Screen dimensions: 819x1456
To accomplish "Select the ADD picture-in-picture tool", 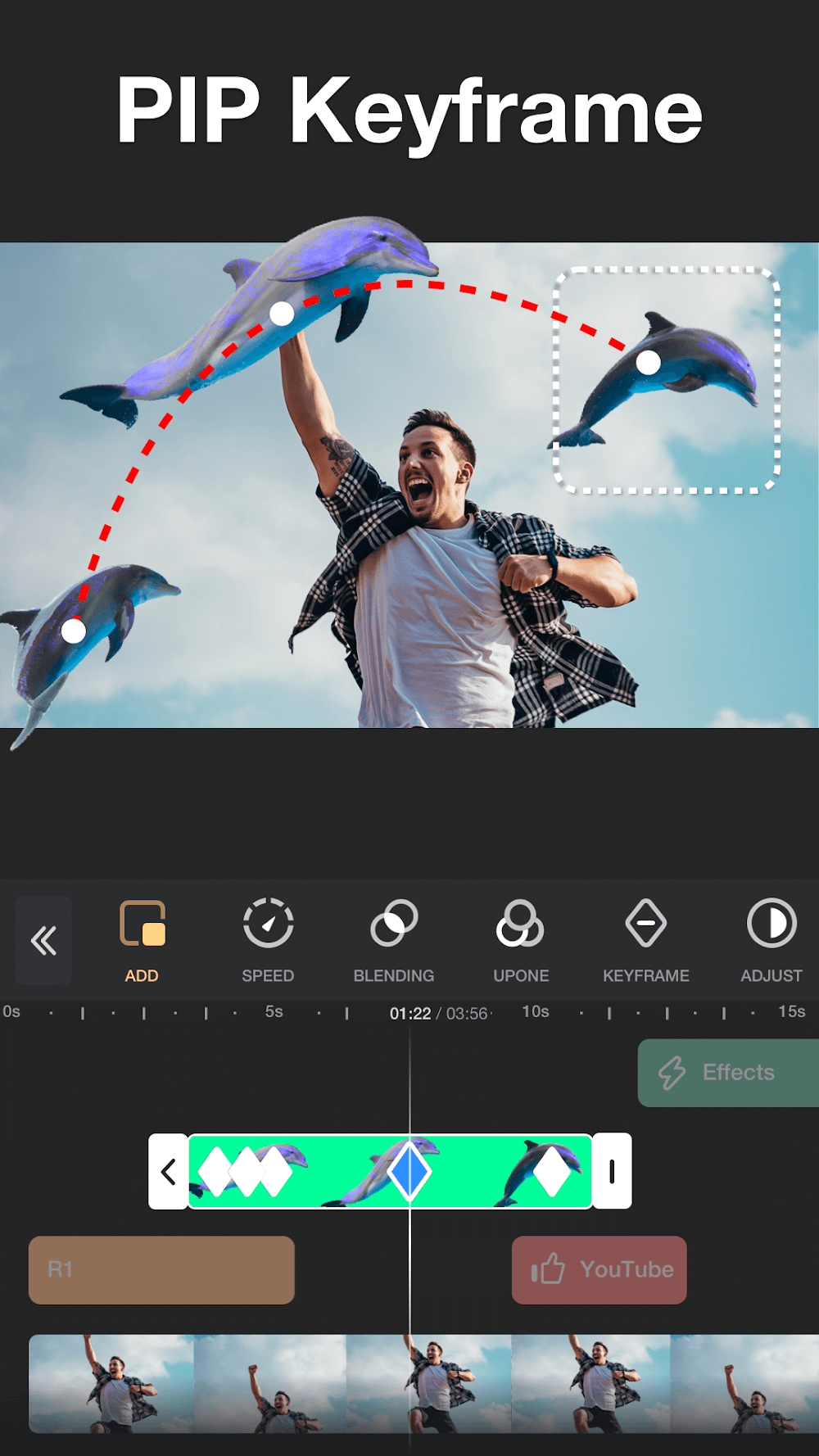I will pos(142,940).
